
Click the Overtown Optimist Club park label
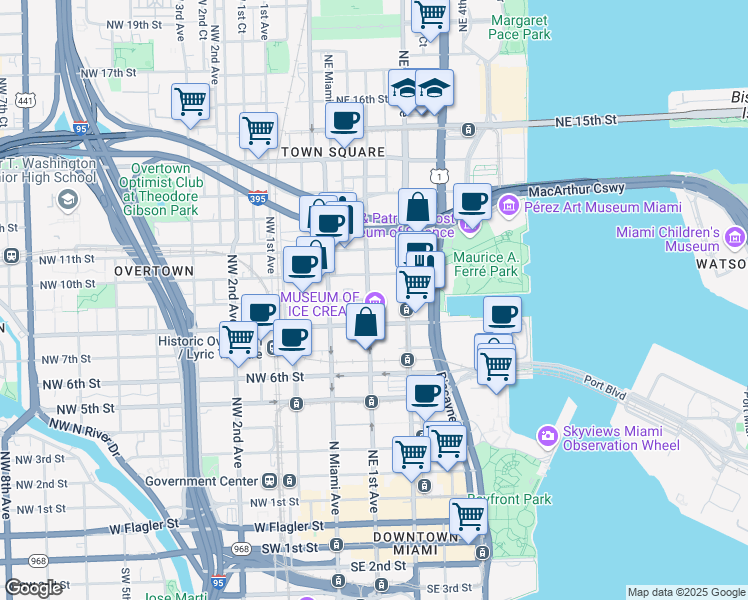click(x=161, y=189)
